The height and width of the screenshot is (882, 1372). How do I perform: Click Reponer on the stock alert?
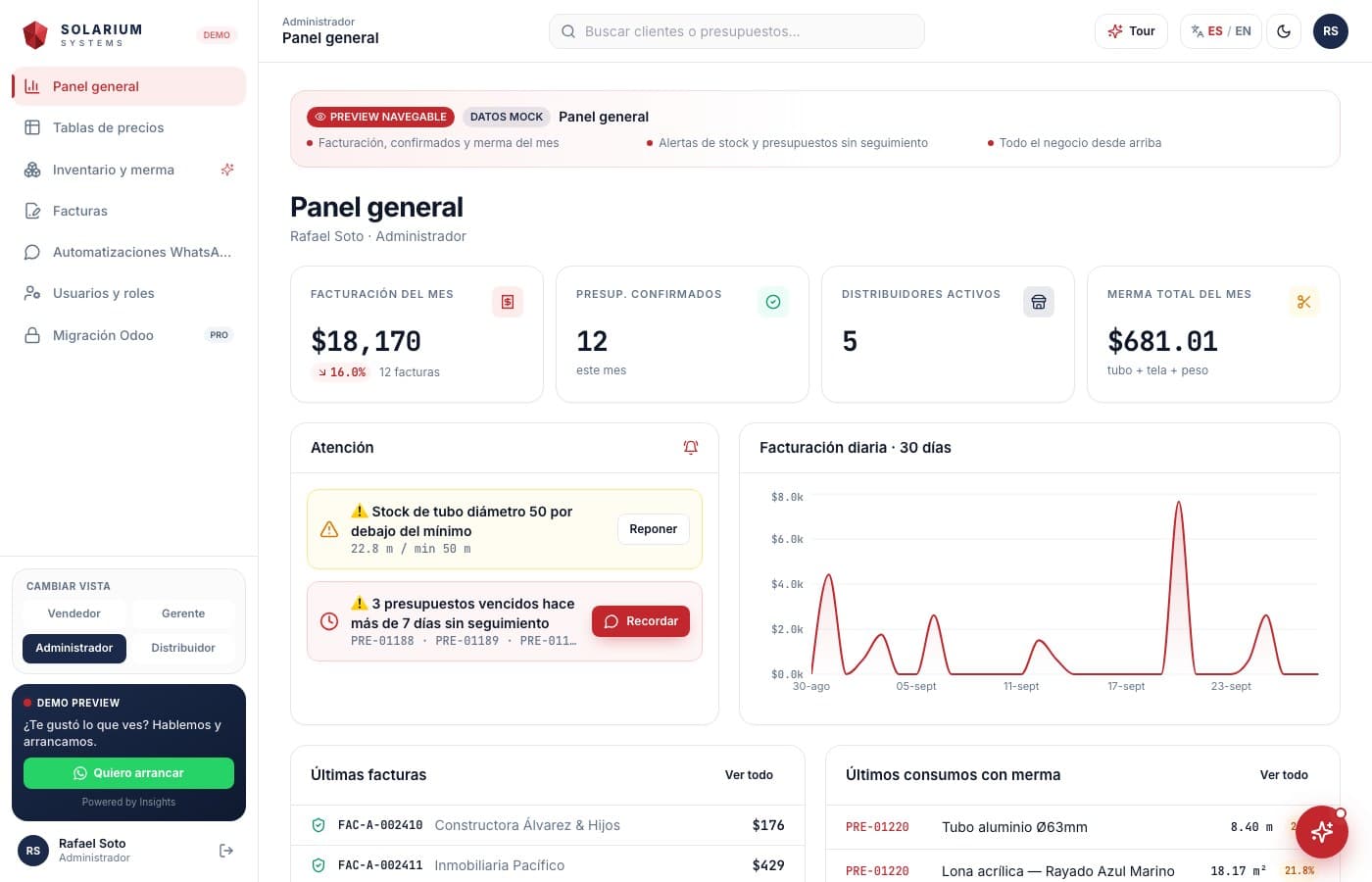(x=654, y=529)
